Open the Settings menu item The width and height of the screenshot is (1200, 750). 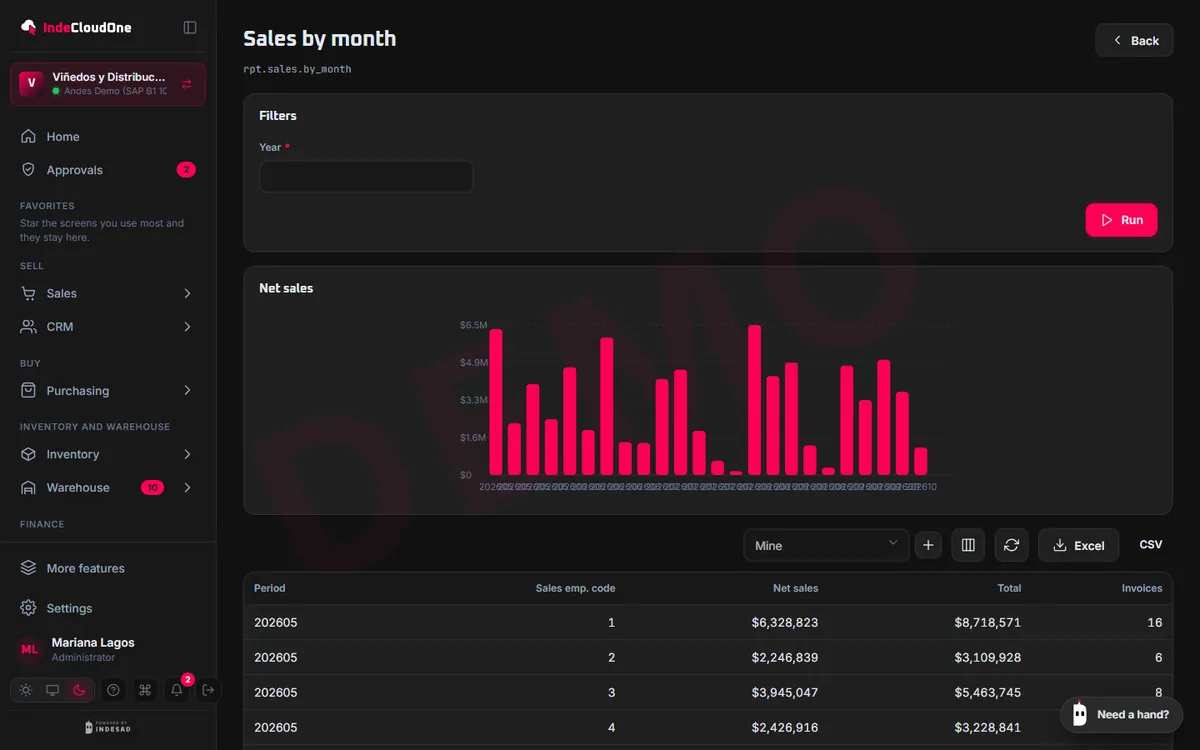coord(108,608)
